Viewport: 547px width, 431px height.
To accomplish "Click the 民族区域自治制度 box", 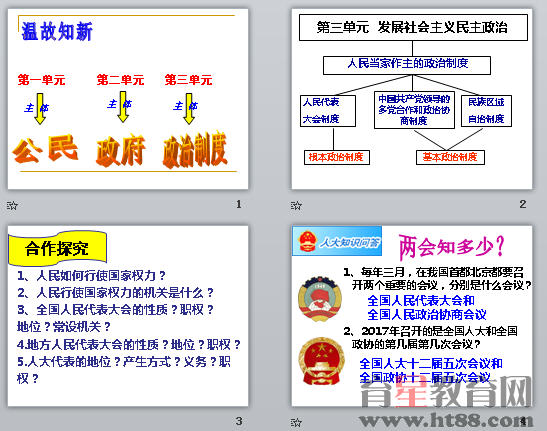I will pos(486,111).
